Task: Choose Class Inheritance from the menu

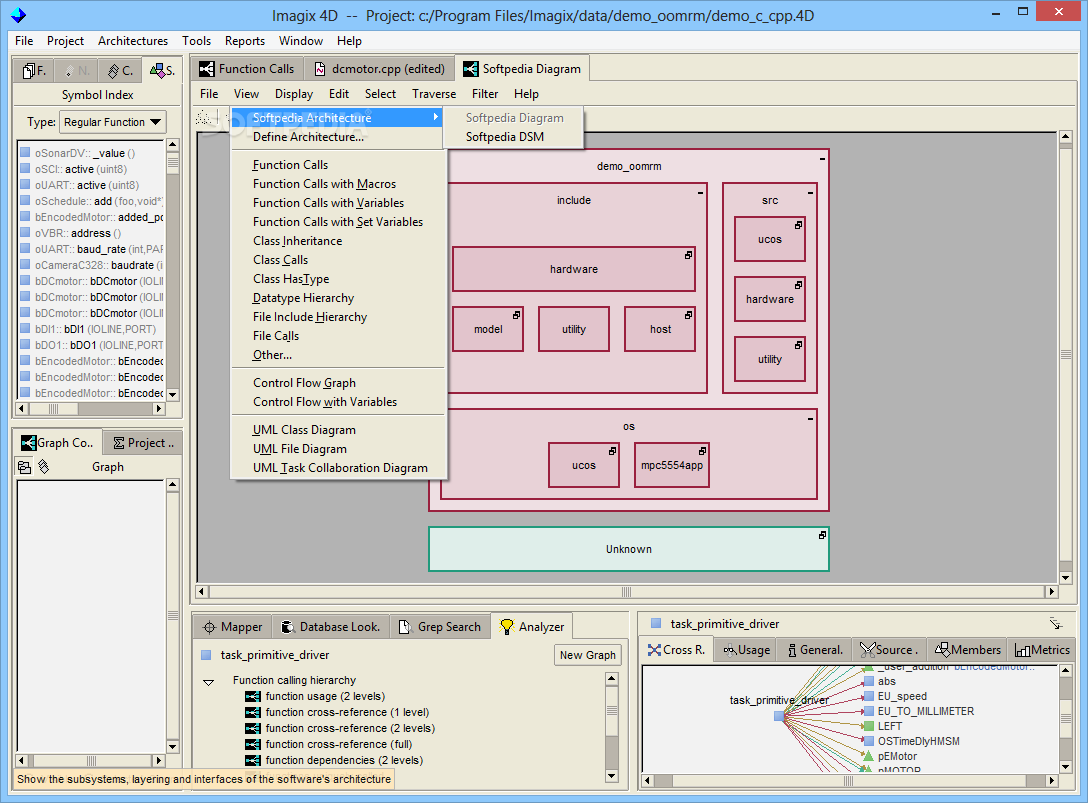Action: pos(297,241)
